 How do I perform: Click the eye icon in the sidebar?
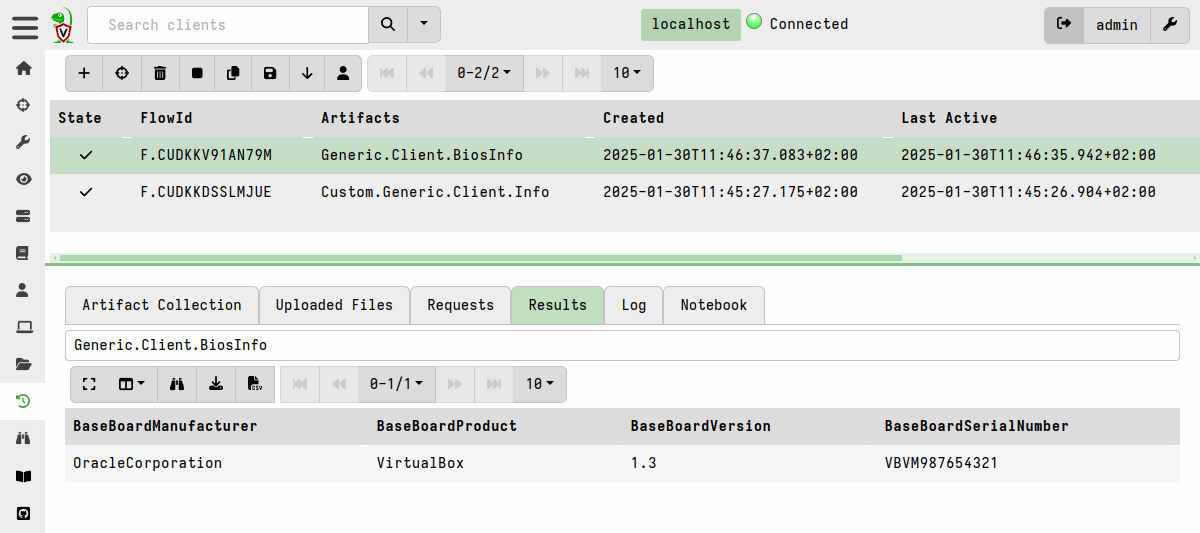coord(23,179)
